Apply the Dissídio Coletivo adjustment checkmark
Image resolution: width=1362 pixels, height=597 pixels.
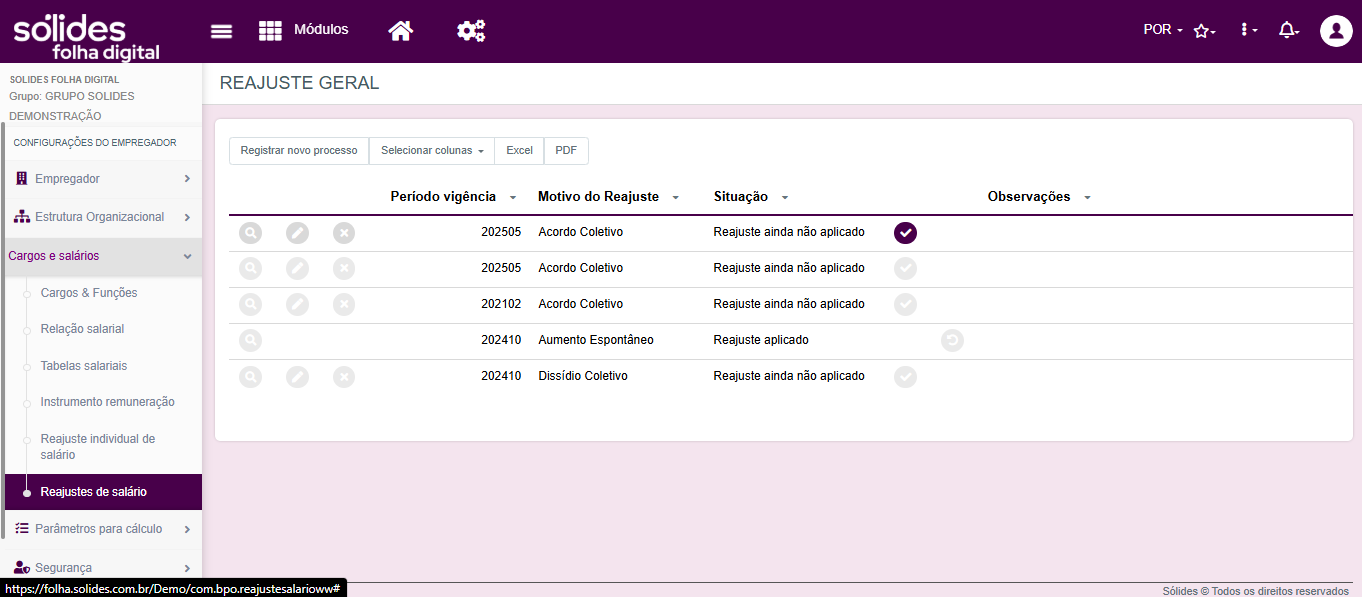pyautogui.click(x=905, y=377)
